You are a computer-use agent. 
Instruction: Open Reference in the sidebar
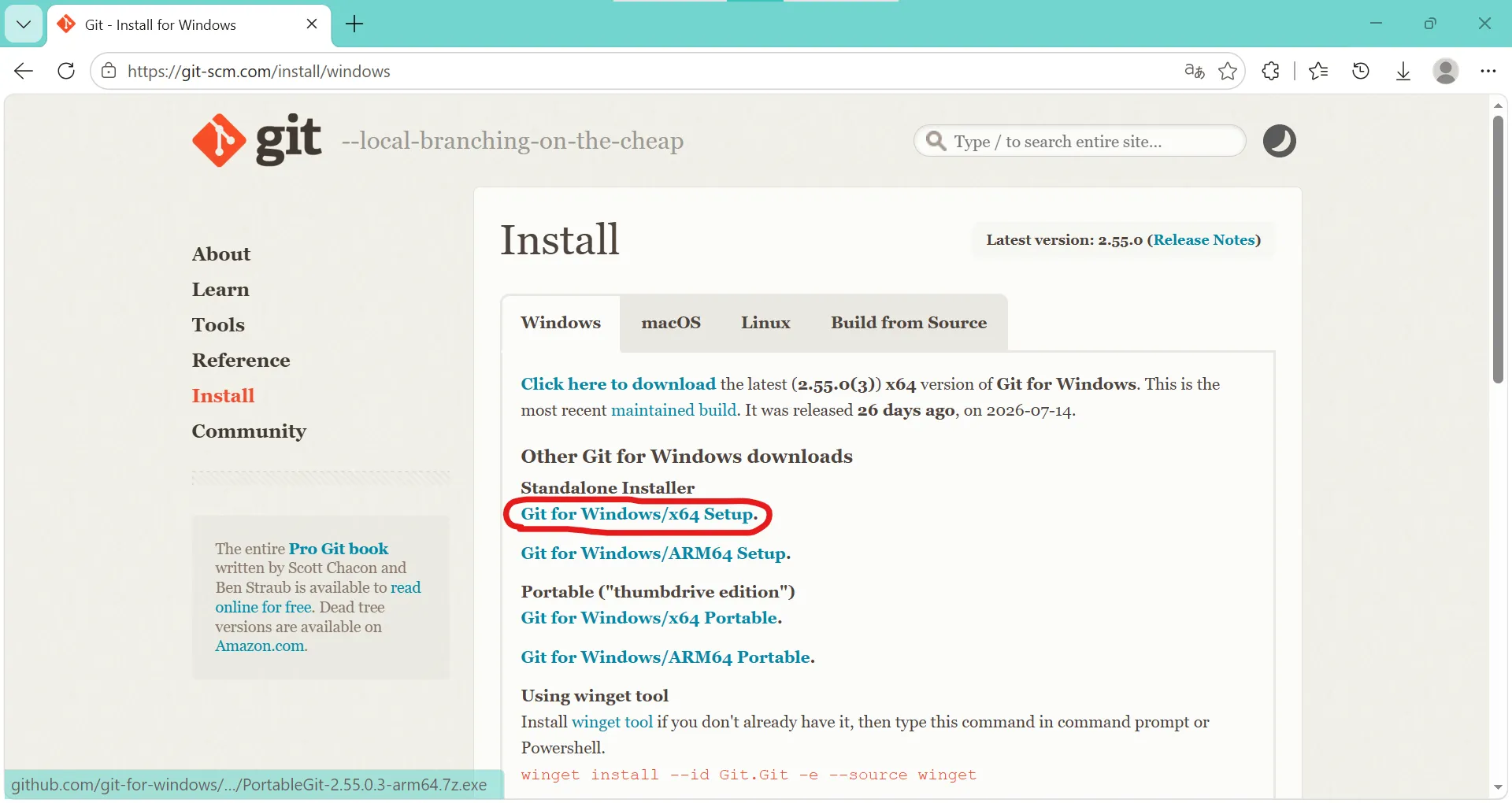[x=241, y=361]
